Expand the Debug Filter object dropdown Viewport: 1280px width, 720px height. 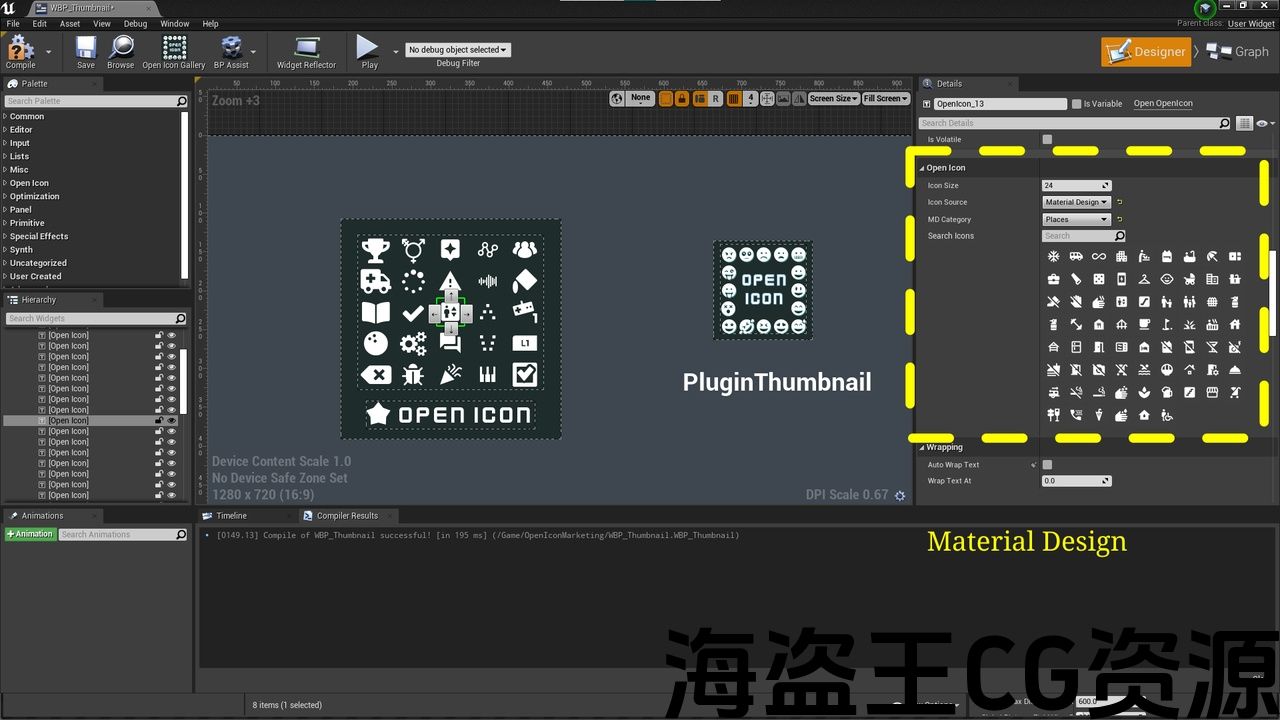coord(458,50)
